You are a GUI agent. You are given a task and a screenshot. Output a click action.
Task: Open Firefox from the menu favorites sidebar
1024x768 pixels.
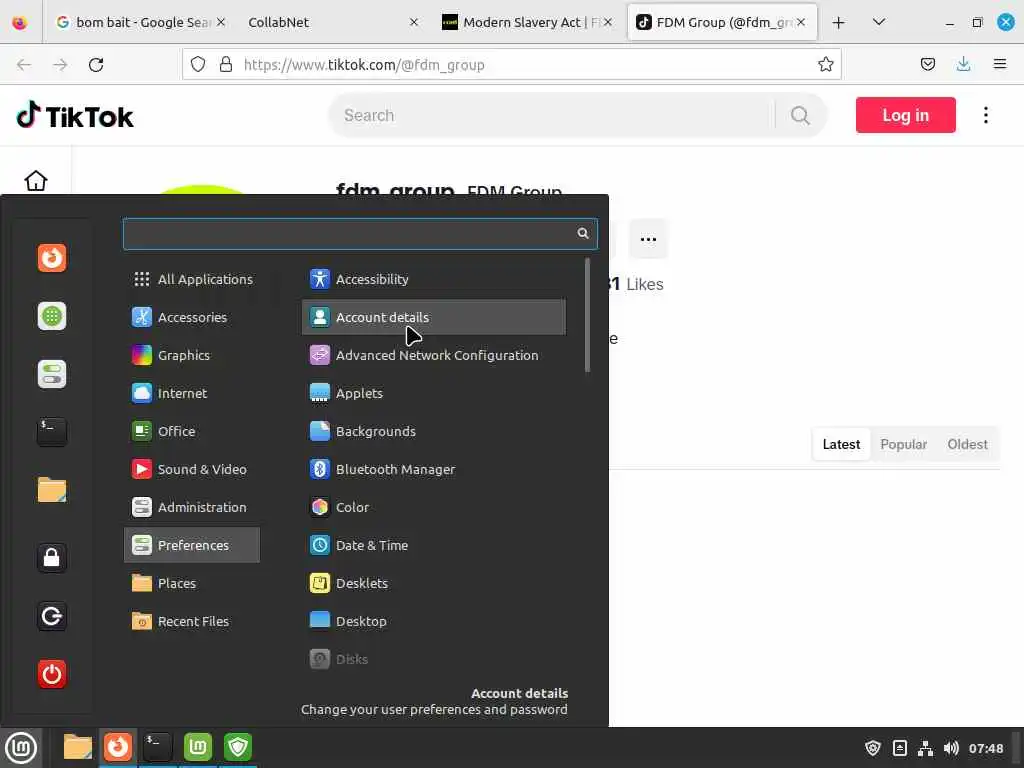point(52,257)
